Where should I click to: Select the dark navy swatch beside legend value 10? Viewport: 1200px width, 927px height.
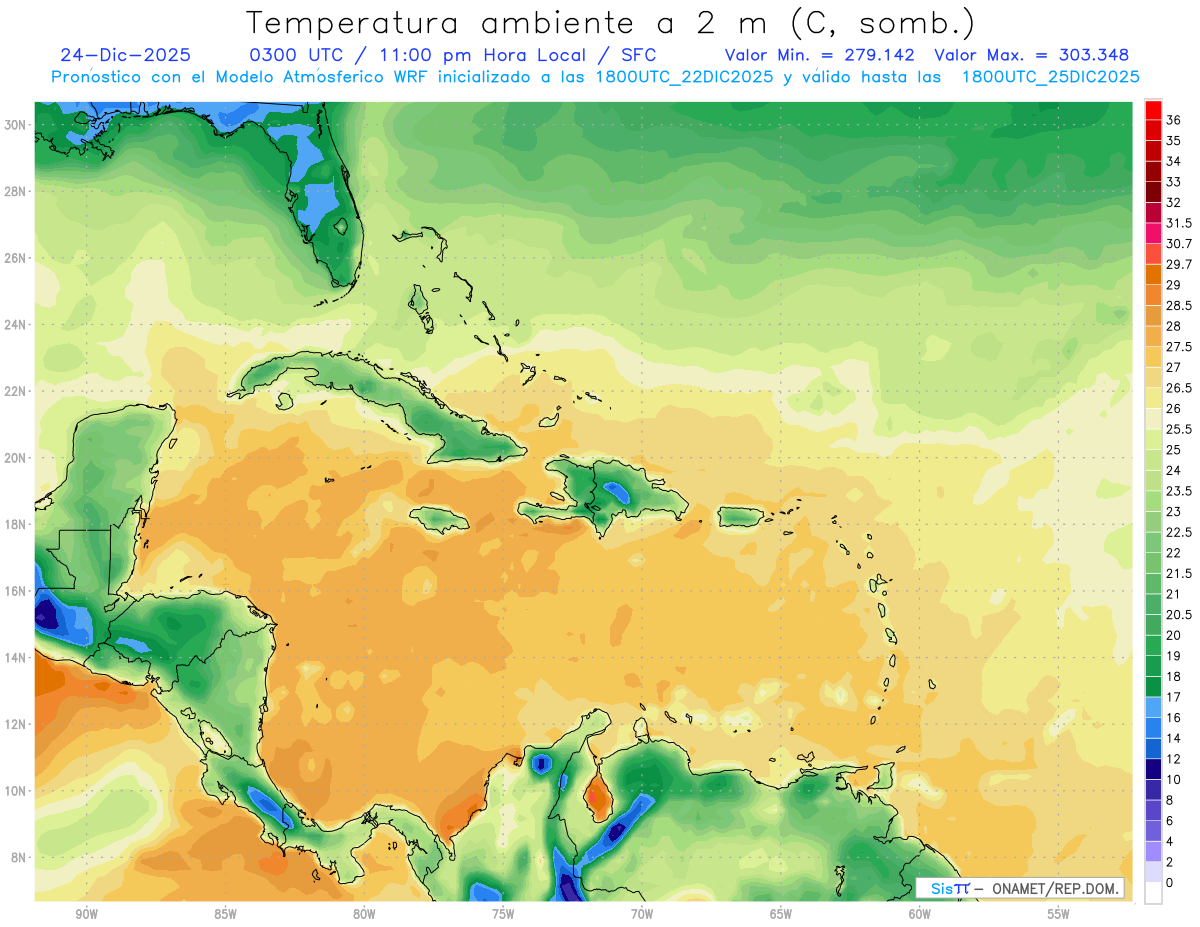[x=1153, y=769]
